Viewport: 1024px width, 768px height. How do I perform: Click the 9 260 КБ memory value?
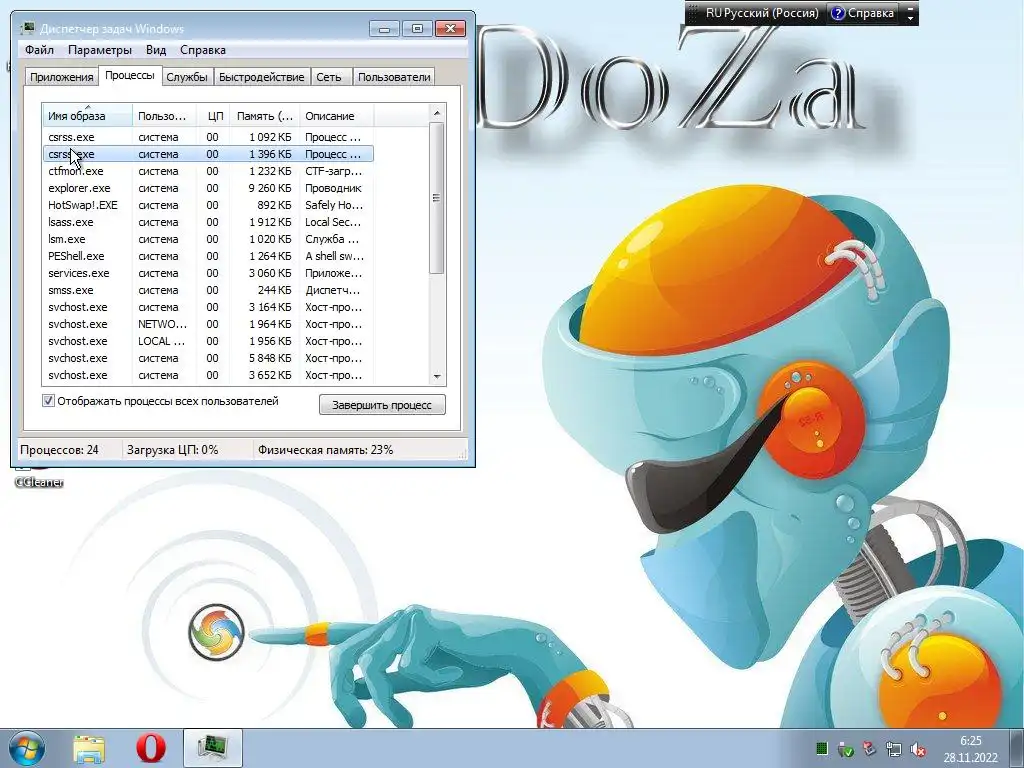click(270, 188)
